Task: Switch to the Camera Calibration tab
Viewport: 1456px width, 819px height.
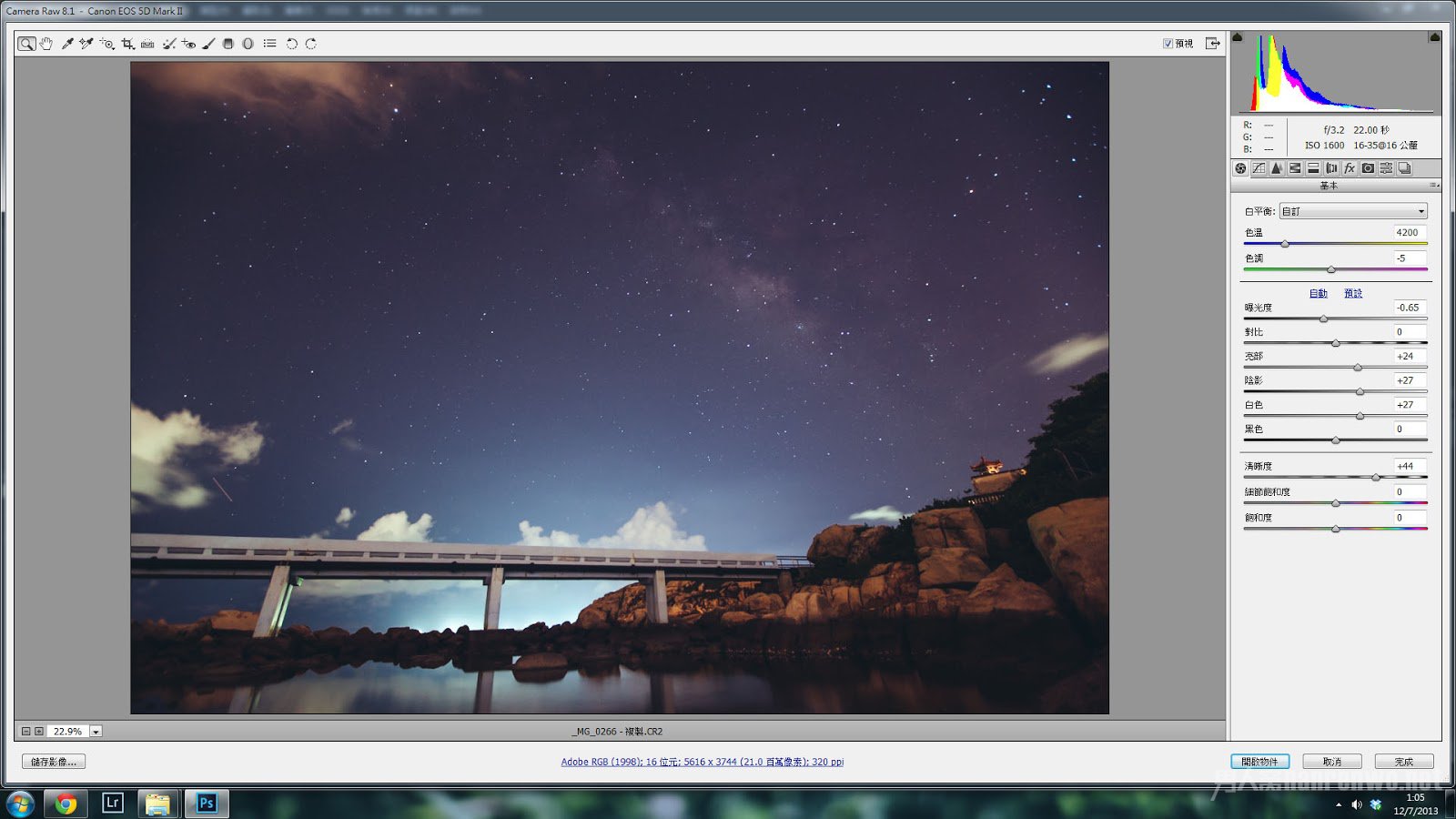Action: (x=1368, y=168)
